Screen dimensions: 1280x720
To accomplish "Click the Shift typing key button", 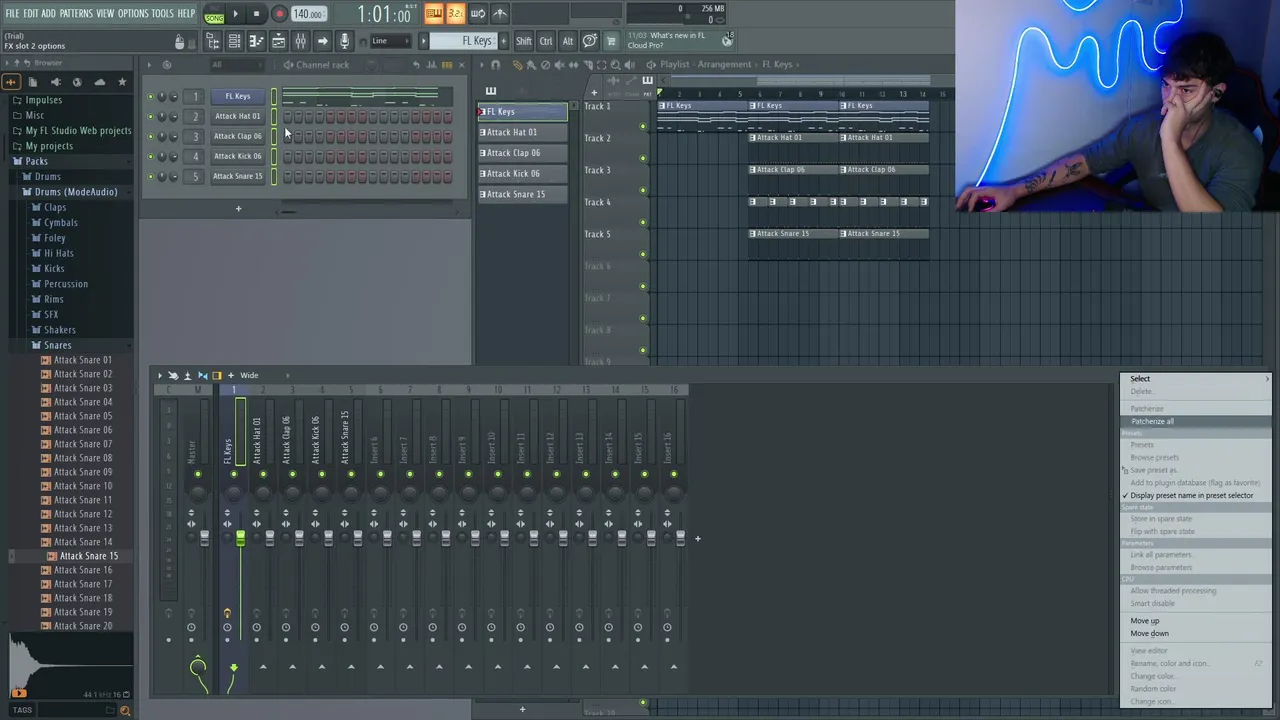I will tap(524, 41).
